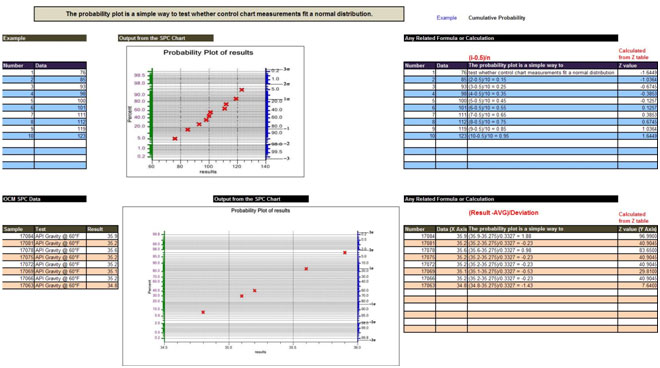Select the cell with data value 123
Viewport: 660px width, 368px height.
(x=60, y=136)
